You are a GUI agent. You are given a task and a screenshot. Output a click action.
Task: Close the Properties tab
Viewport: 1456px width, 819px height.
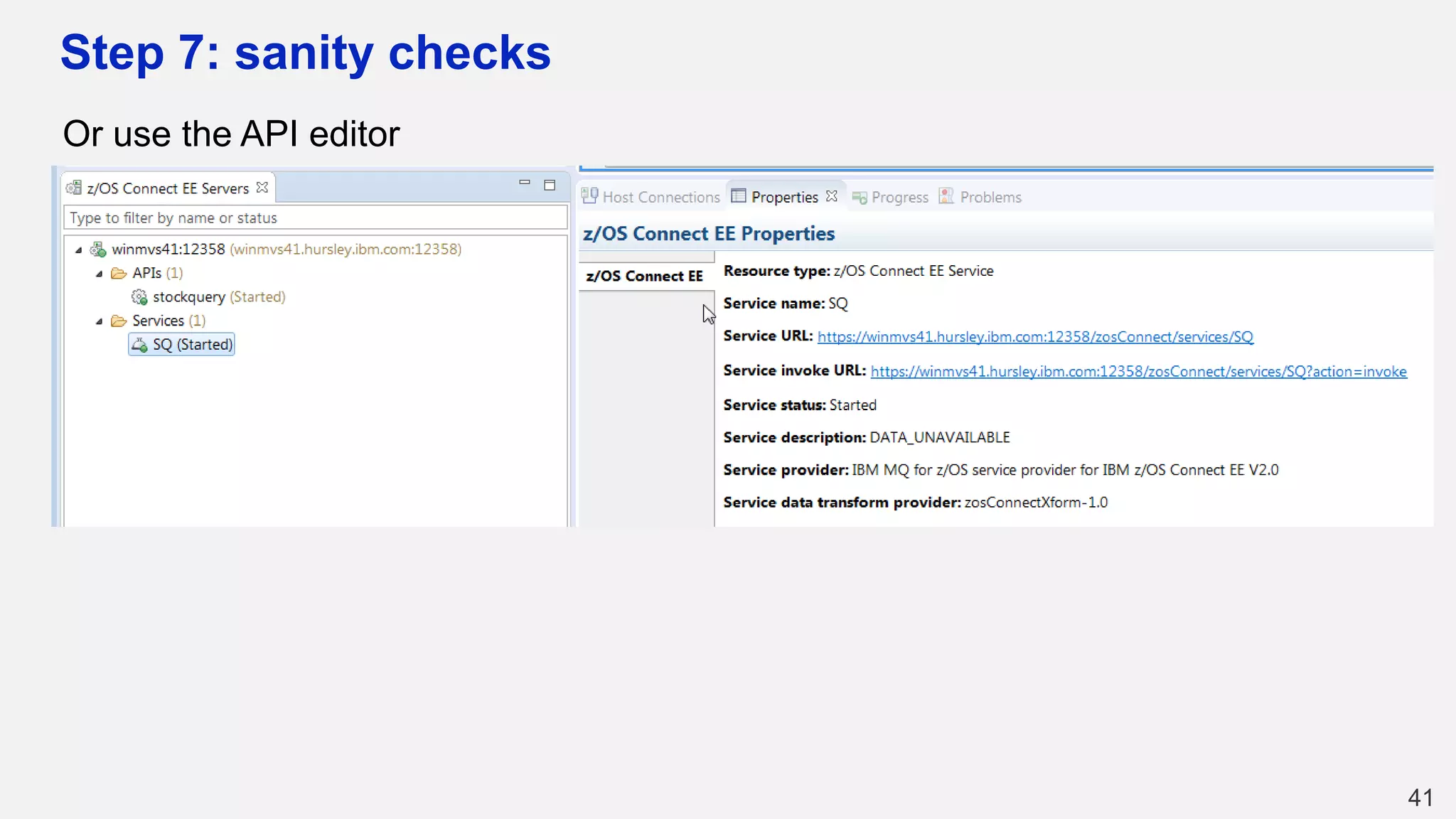point(832,196)
